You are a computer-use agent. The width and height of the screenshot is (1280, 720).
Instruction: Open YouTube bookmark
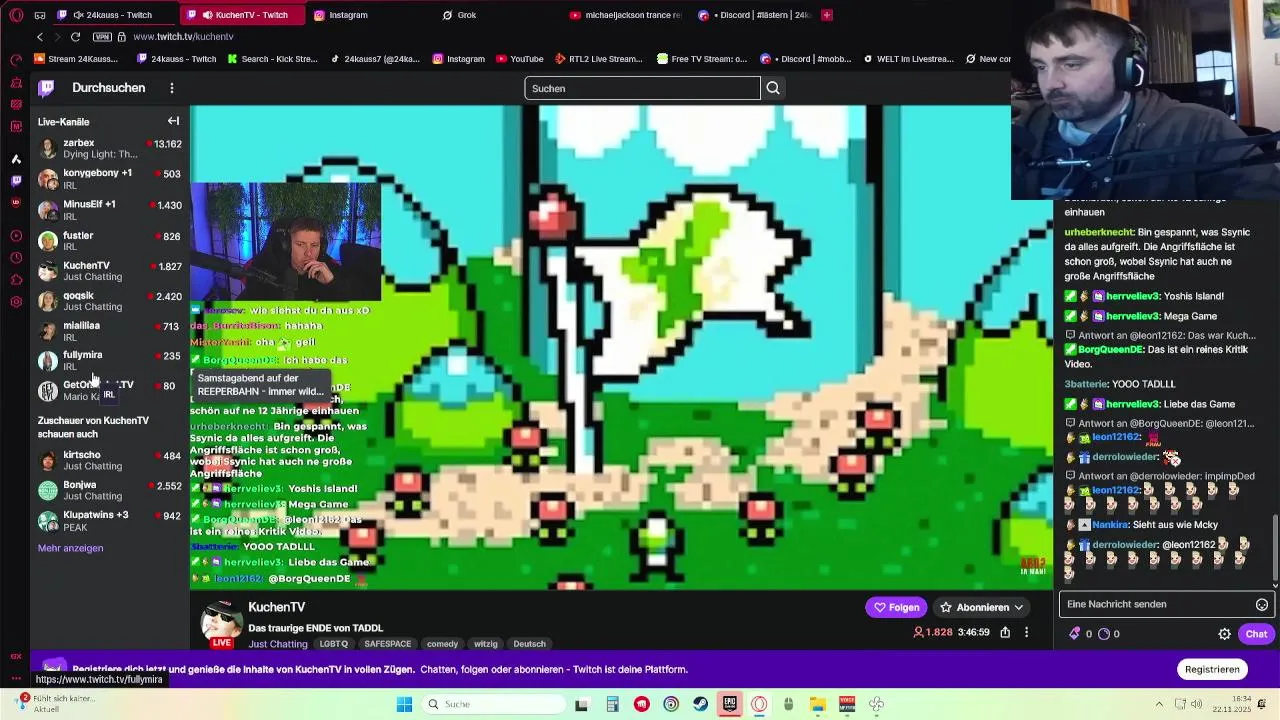click(x=518, y=59)
